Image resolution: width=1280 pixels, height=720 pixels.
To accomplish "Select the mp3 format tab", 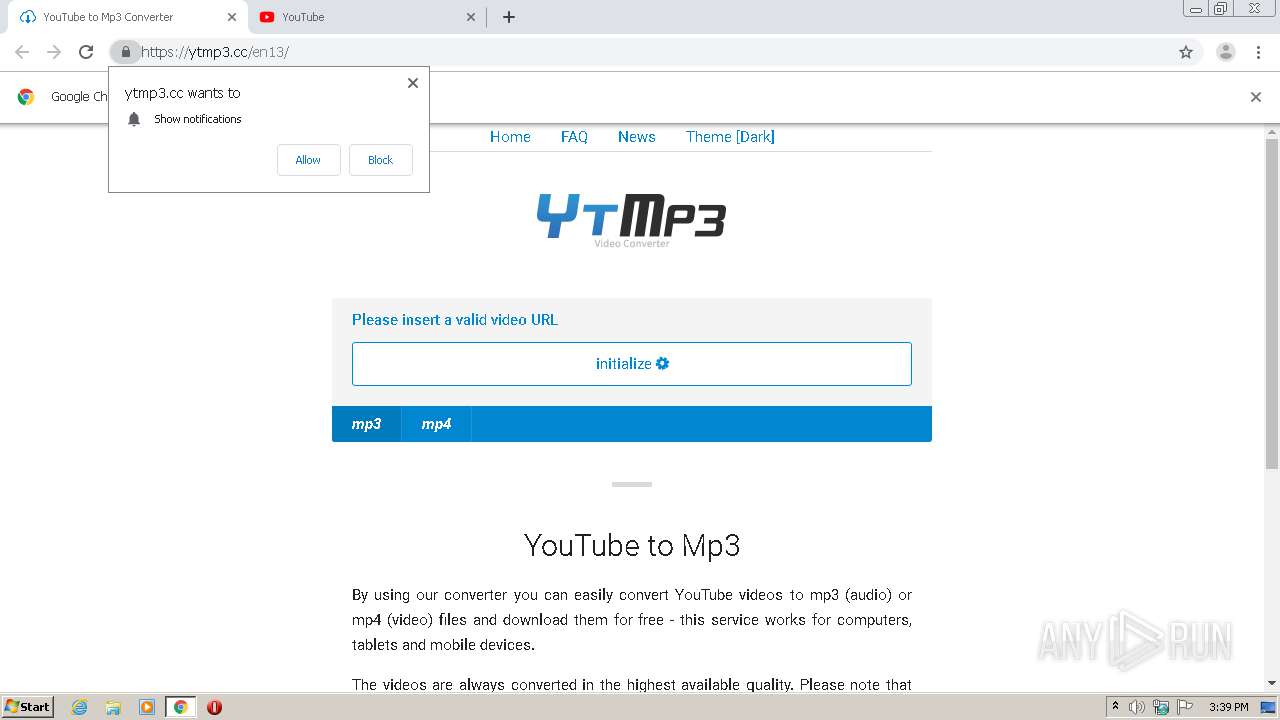I will 366,424.
